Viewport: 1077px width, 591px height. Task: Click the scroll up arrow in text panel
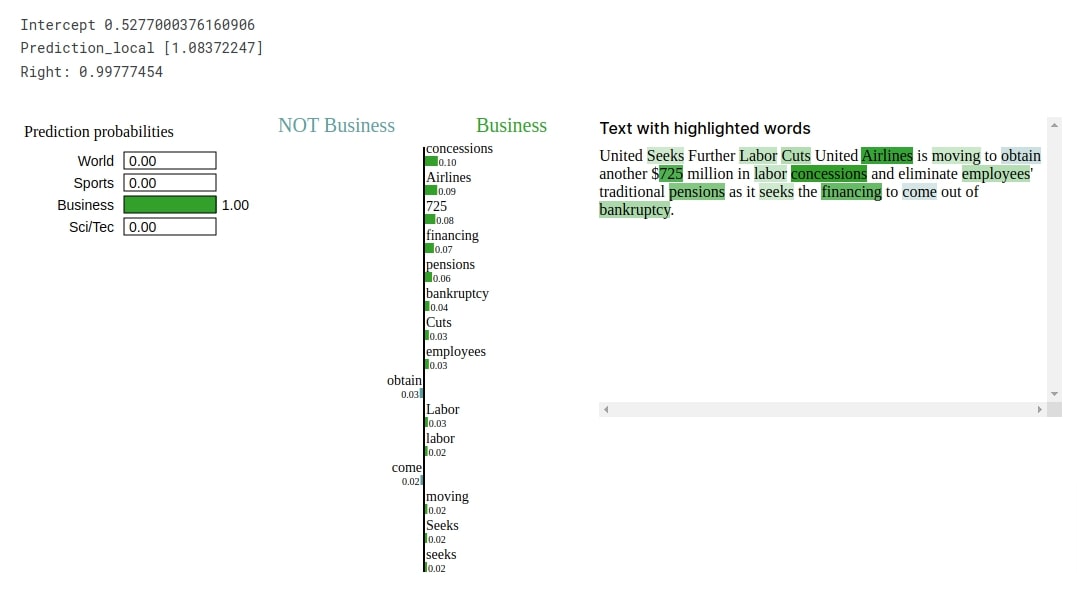click(1054, 125)
